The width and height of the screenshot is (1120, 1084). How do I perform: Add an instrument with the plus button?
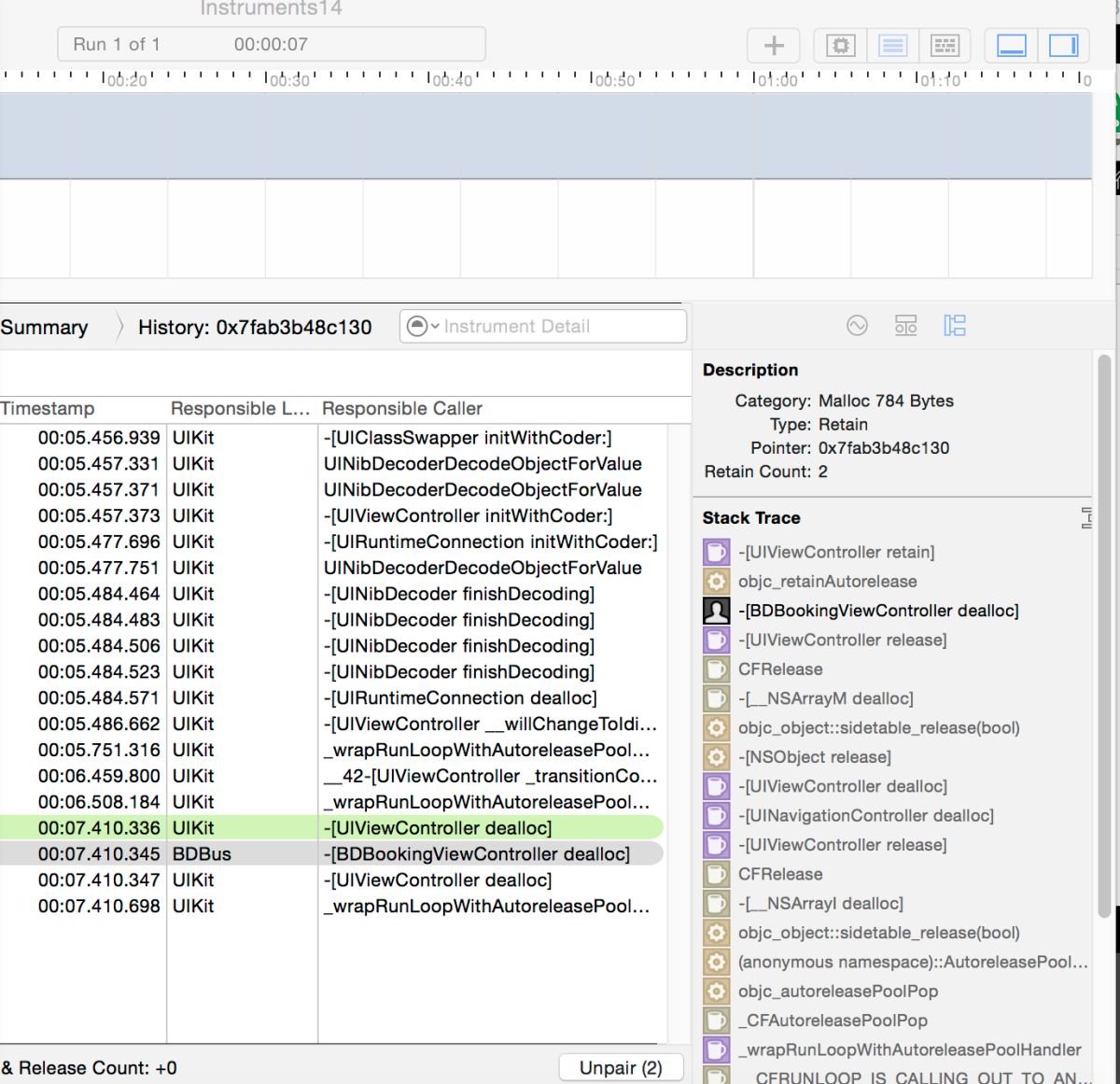pos(774,45)
